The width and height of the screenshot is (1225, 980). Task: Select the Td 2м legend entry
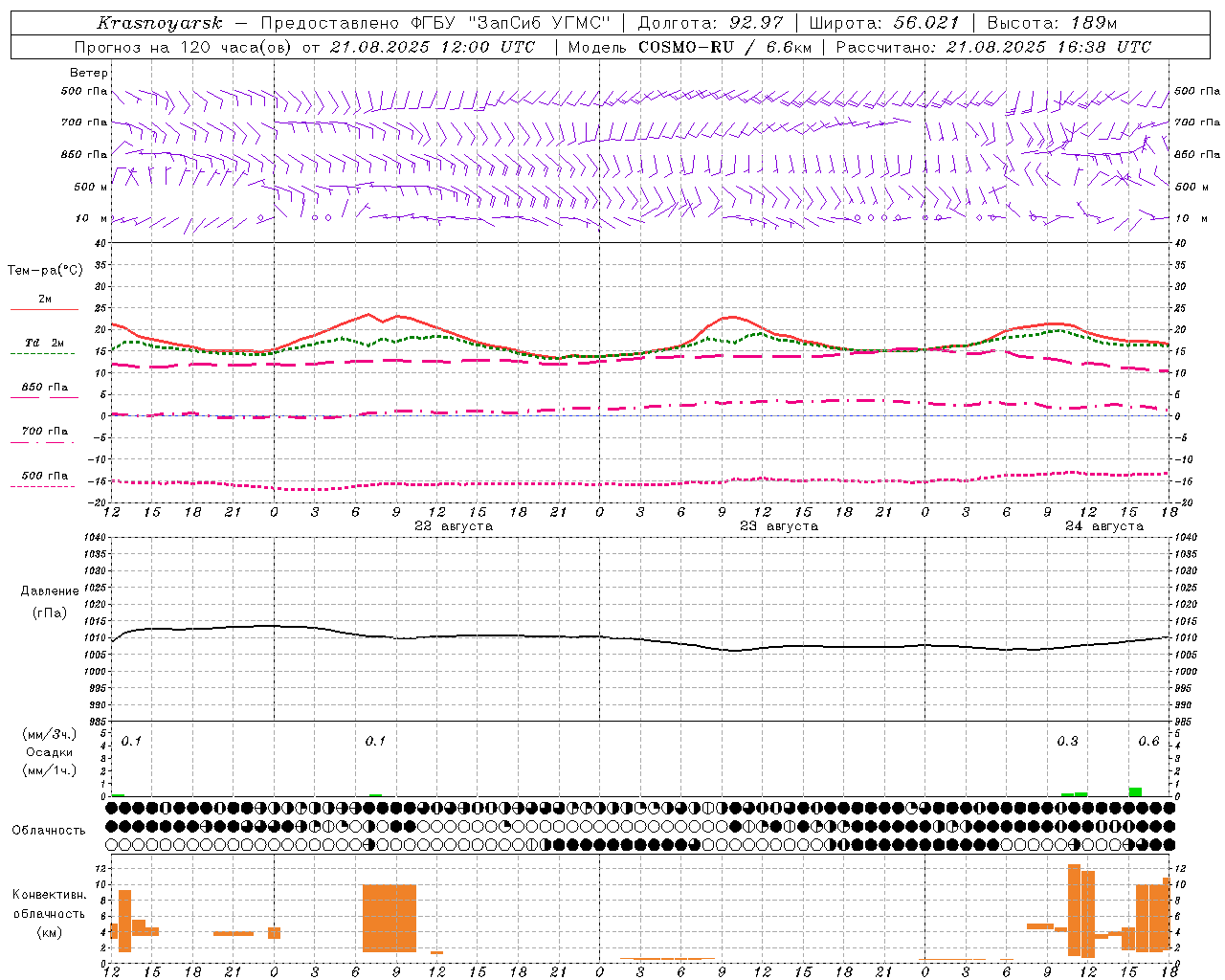point(44,343)
